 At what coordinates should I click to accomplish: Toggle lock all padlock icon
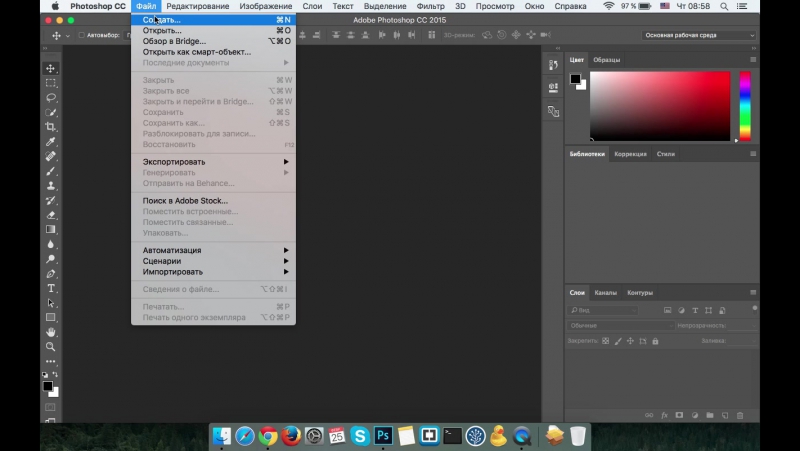pyautogui.click(x=655, y=341)
